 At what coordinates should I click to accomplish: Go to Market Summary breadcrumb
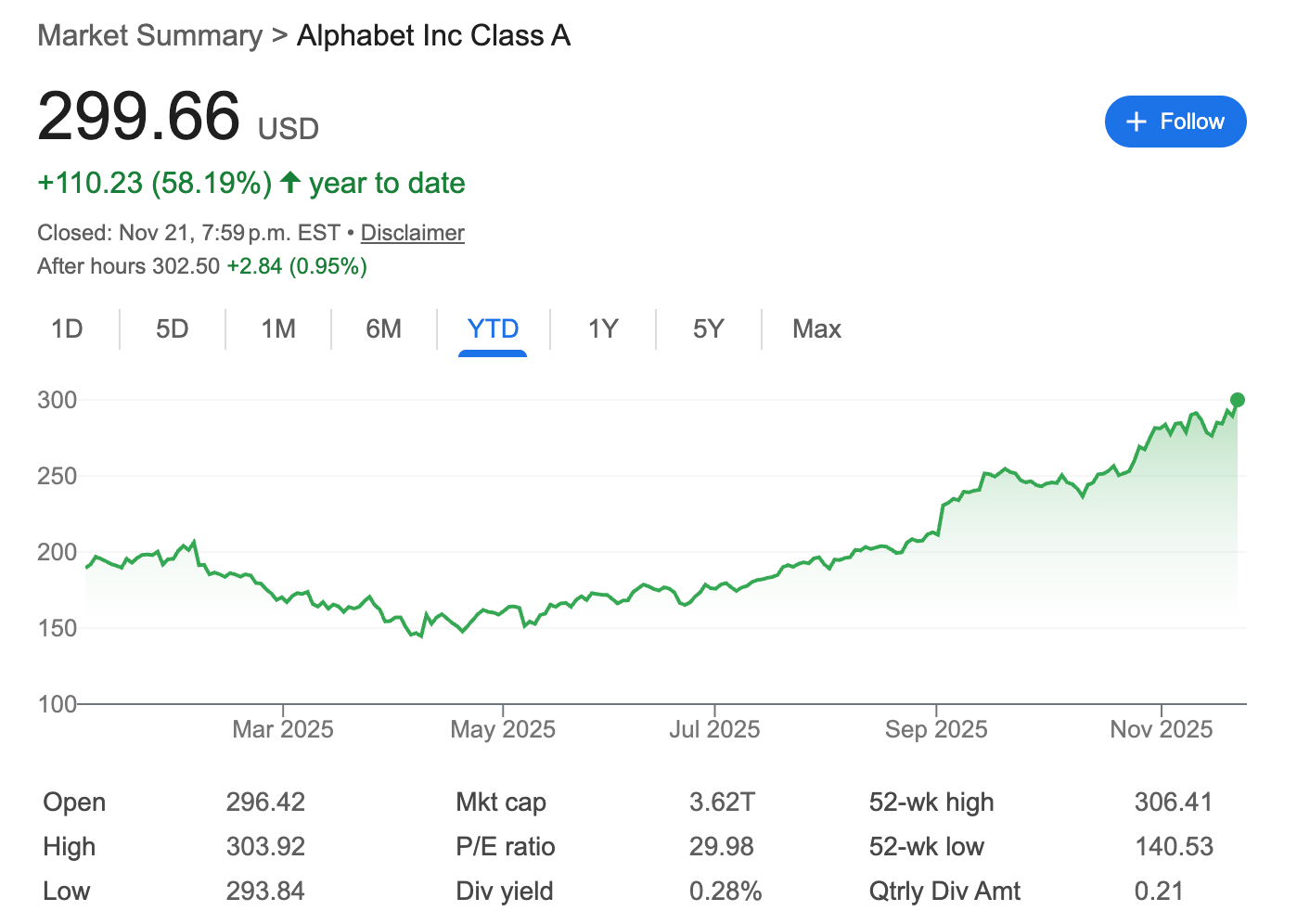coord(150,35)
